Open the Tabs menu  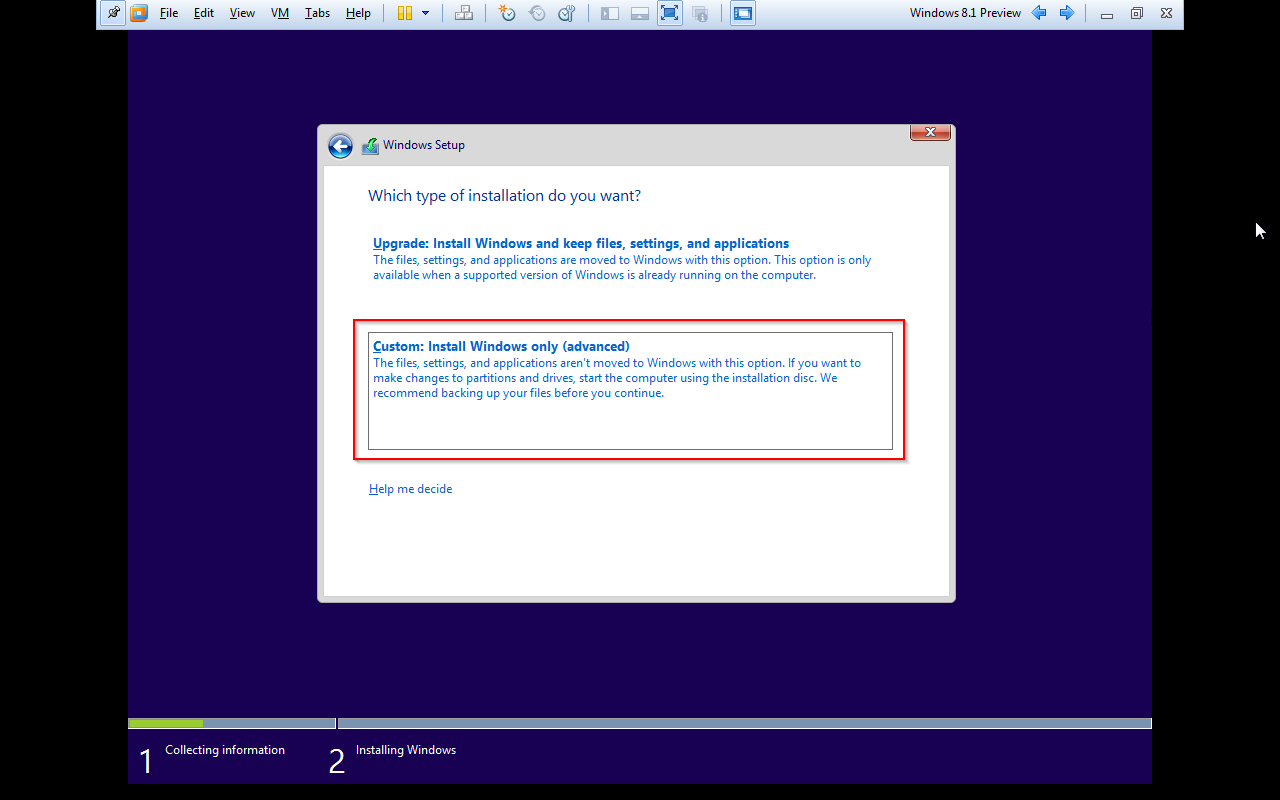pos(317,13)
